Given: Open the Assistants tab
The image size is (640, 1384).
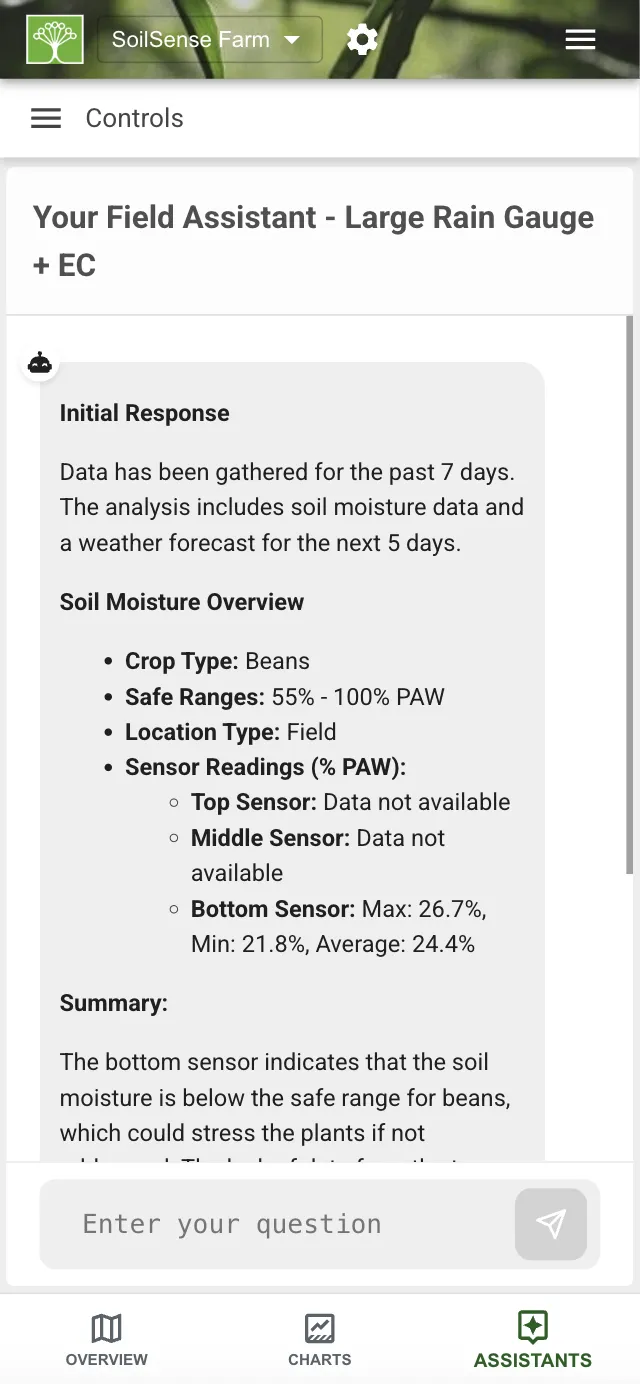Looking at the screenshot, I should (532, 1340).
